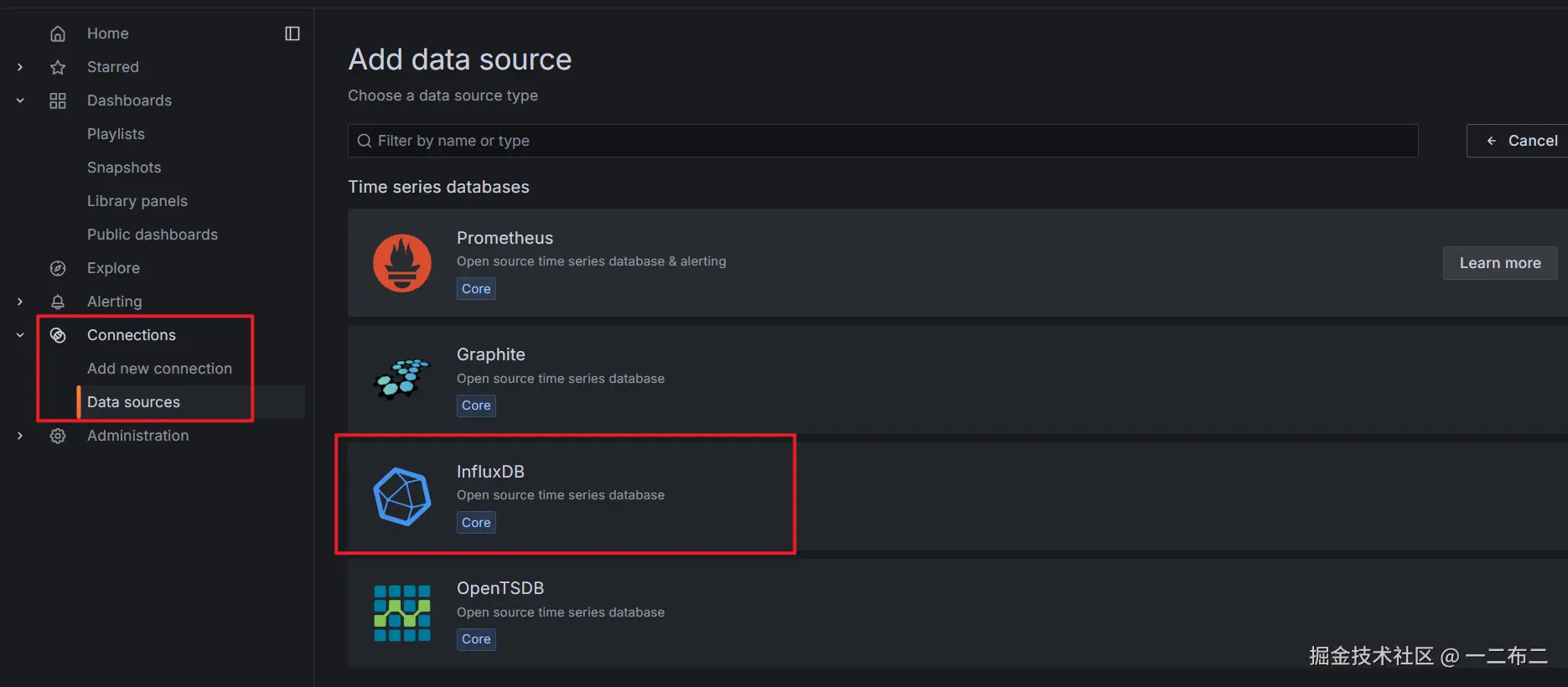The width and height of the screenshot is (1568, 687).
Task: Expand the Starred section chevron
Action: [x=20, y=67]
